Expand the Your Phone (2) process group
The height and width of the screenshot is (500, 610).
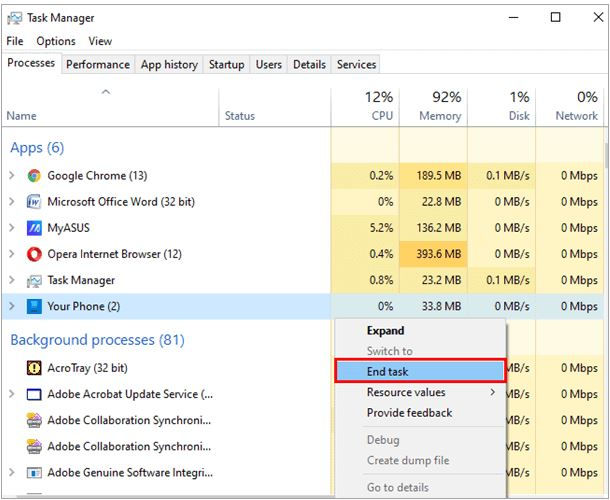pyautogui.click(x=12, y=306)
